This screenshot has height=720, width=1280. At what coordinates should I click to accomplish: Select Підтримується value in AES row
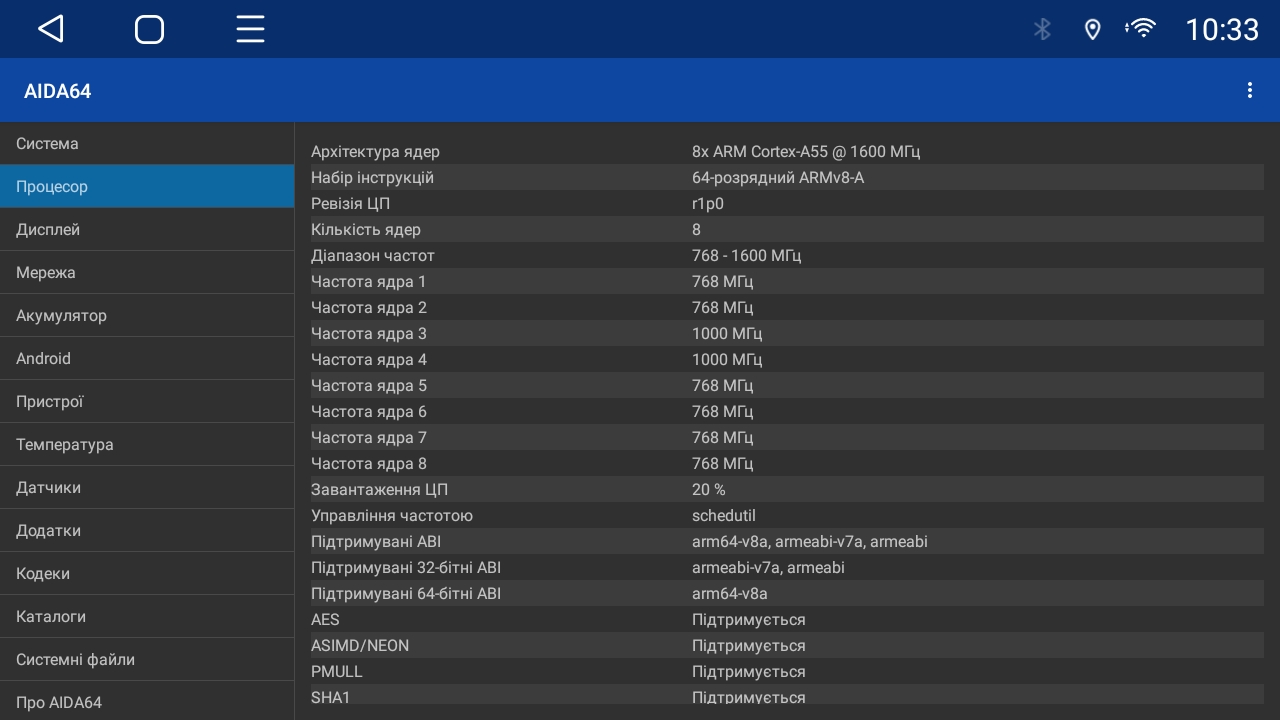(749, 620)
